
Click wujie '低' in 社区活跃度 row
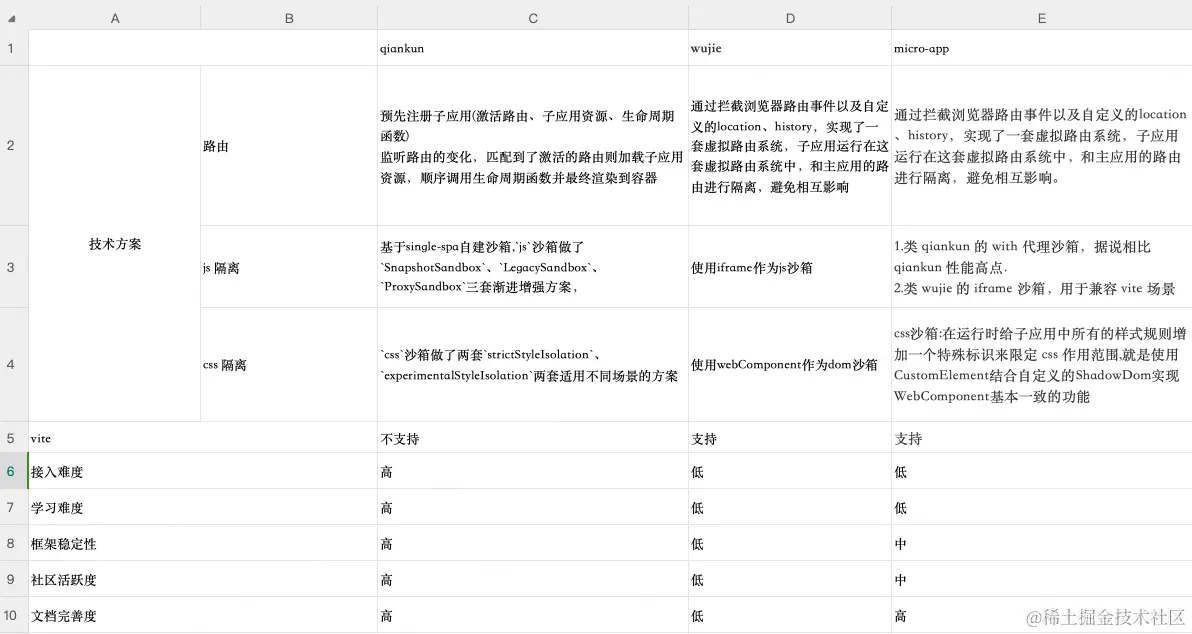point(790,579)
